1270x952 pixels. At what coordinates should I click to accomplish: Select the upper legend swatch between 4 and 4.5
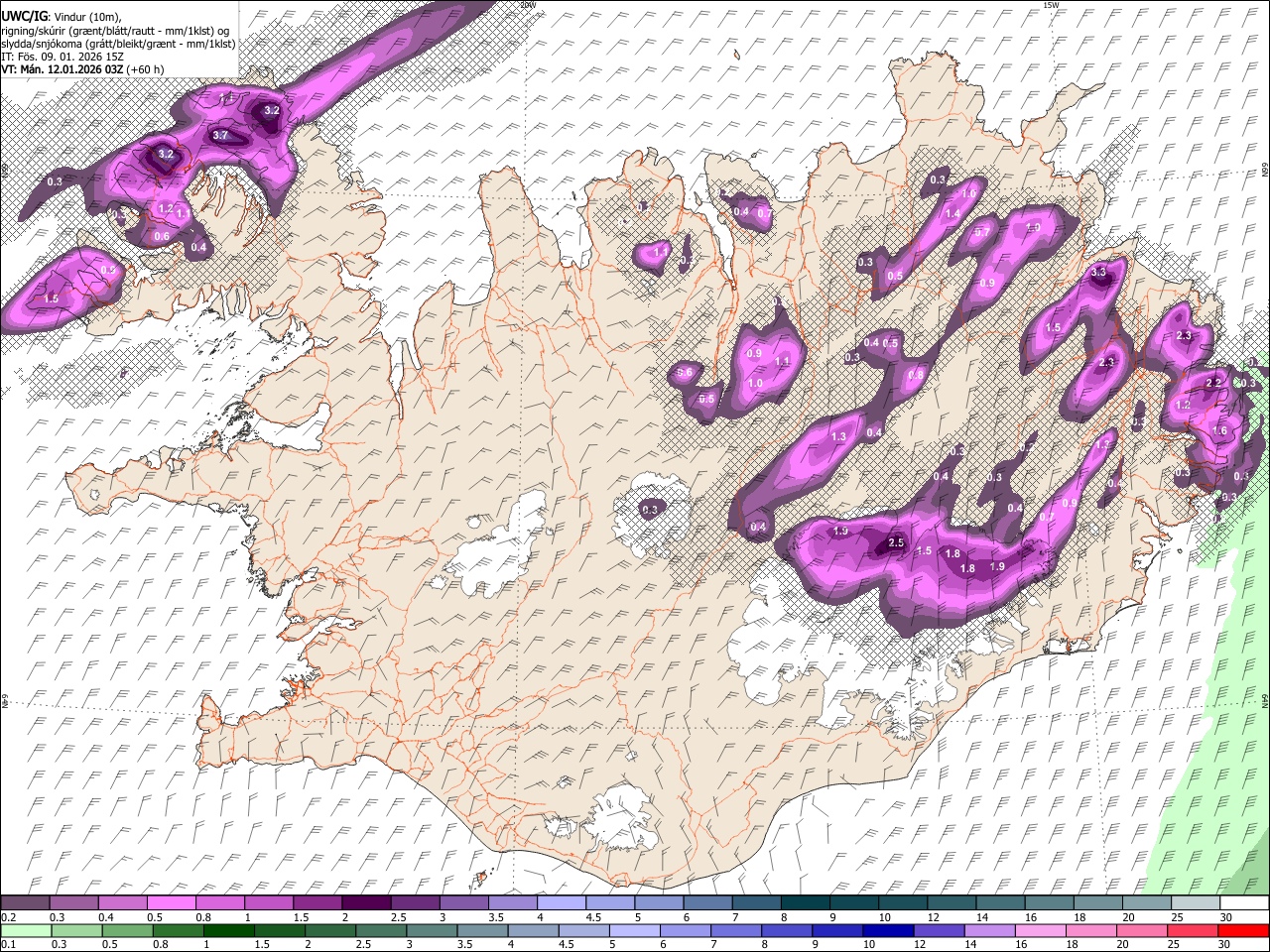pos(562,903)
